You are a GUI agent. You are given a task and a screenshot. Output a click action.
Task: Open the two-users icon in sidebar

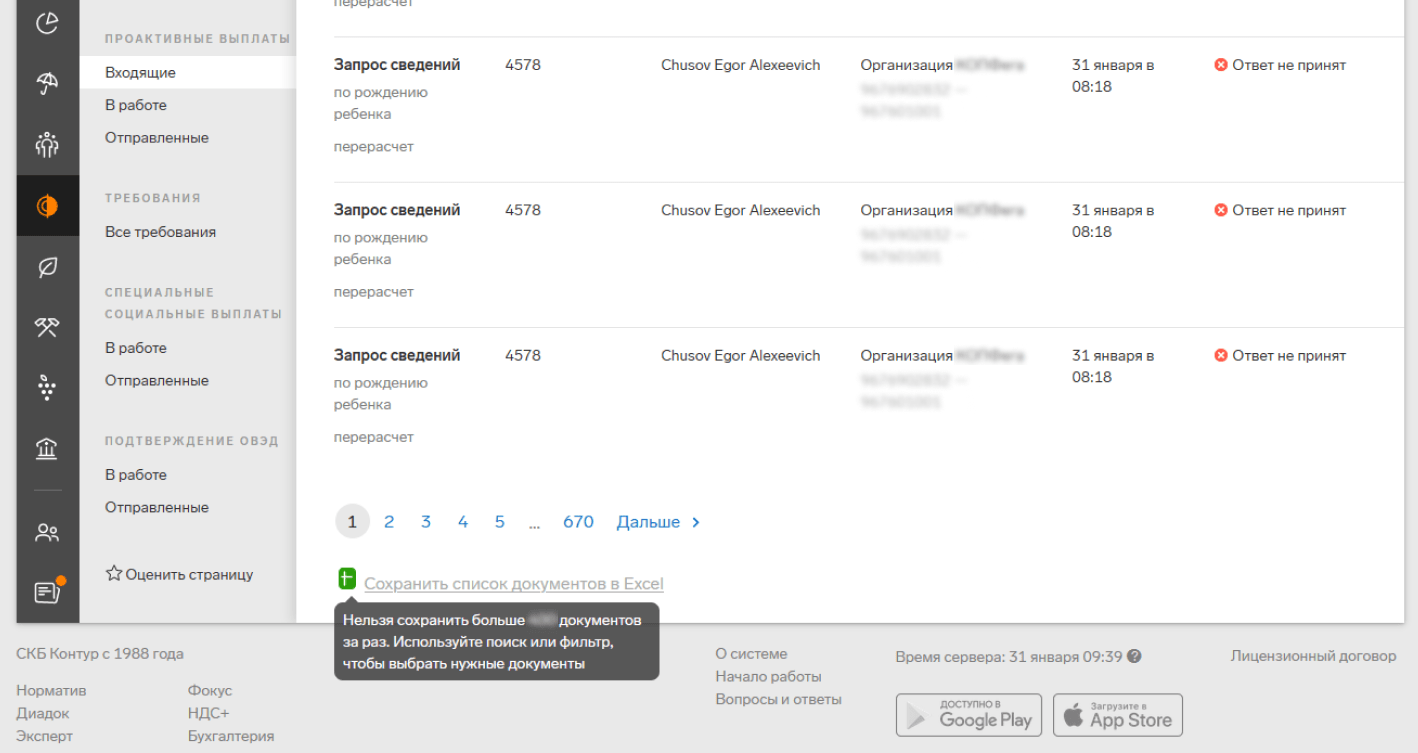point(47,532)
